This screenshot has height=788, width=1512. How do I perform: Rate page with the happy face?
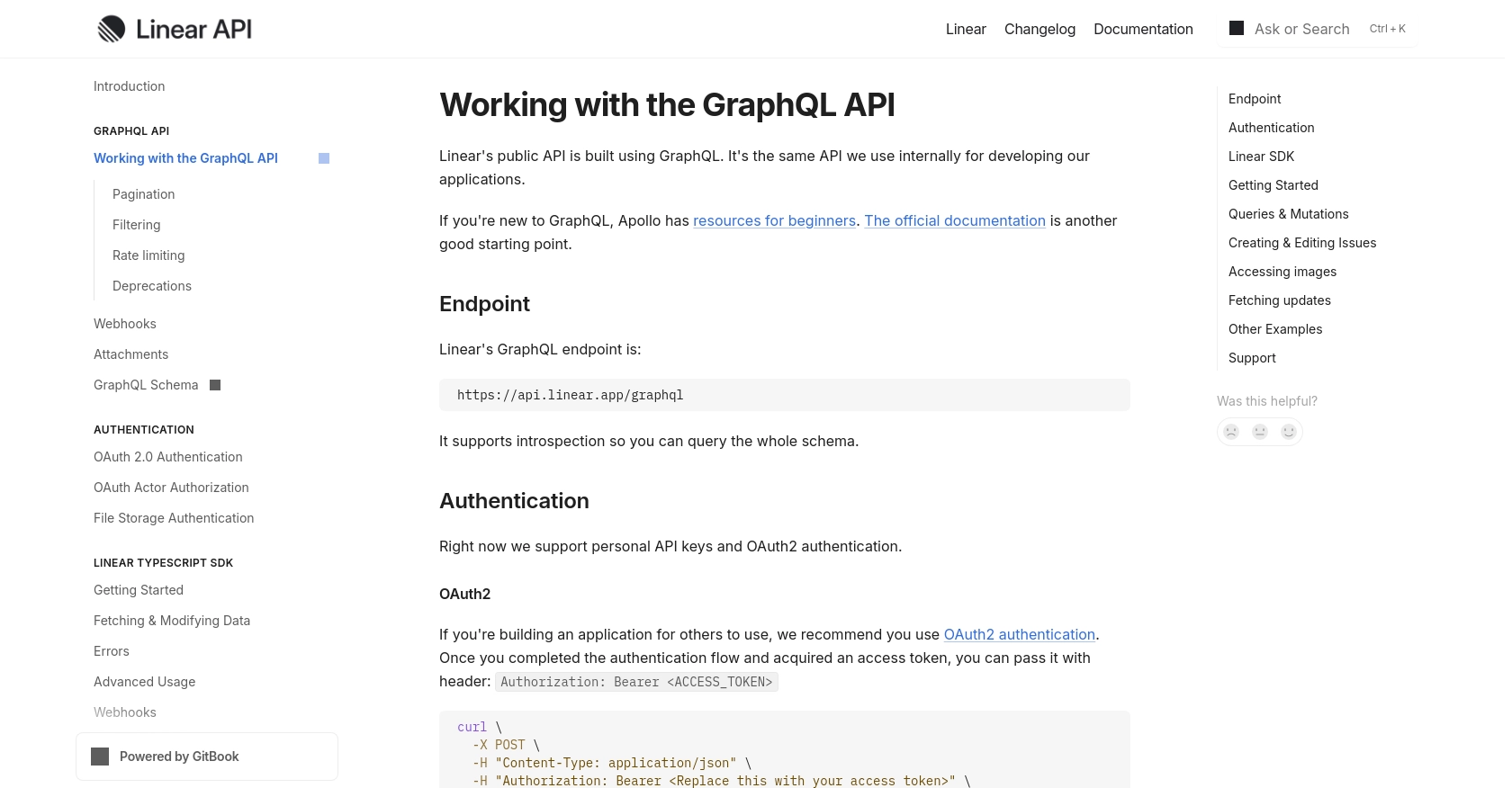[x=1289, y=432]
